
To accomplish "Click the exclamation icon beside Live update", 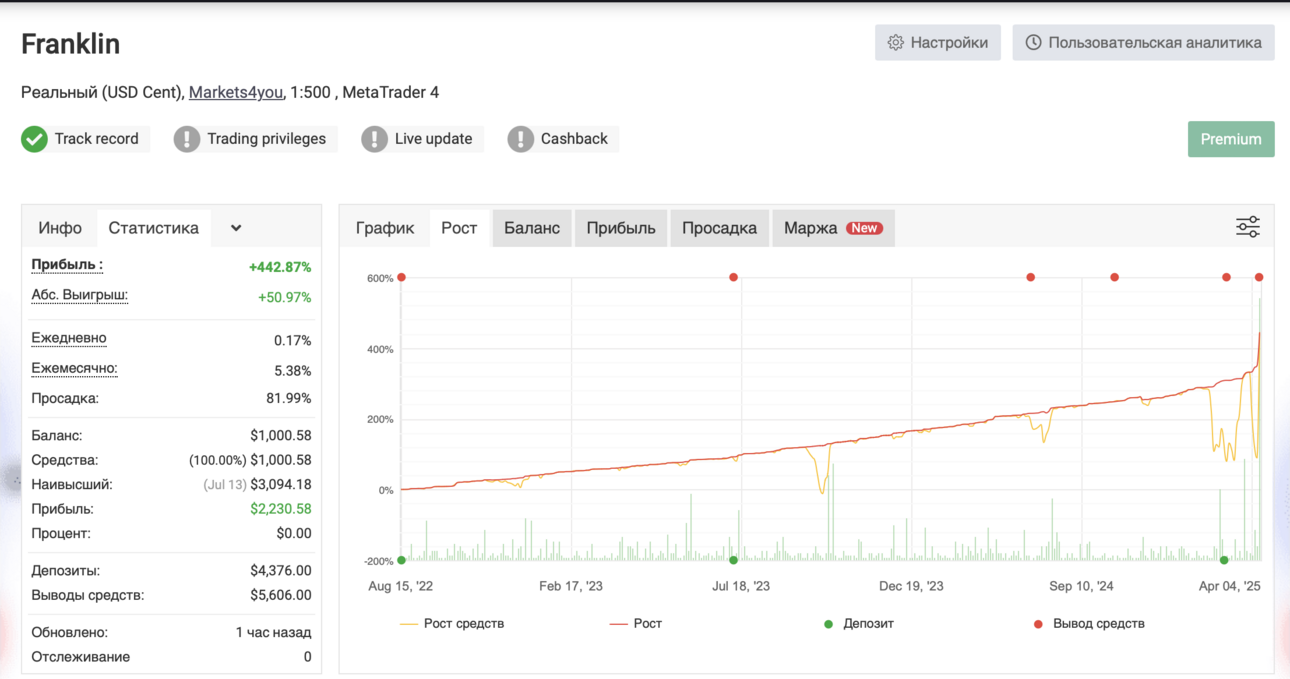I will point(374,139).
